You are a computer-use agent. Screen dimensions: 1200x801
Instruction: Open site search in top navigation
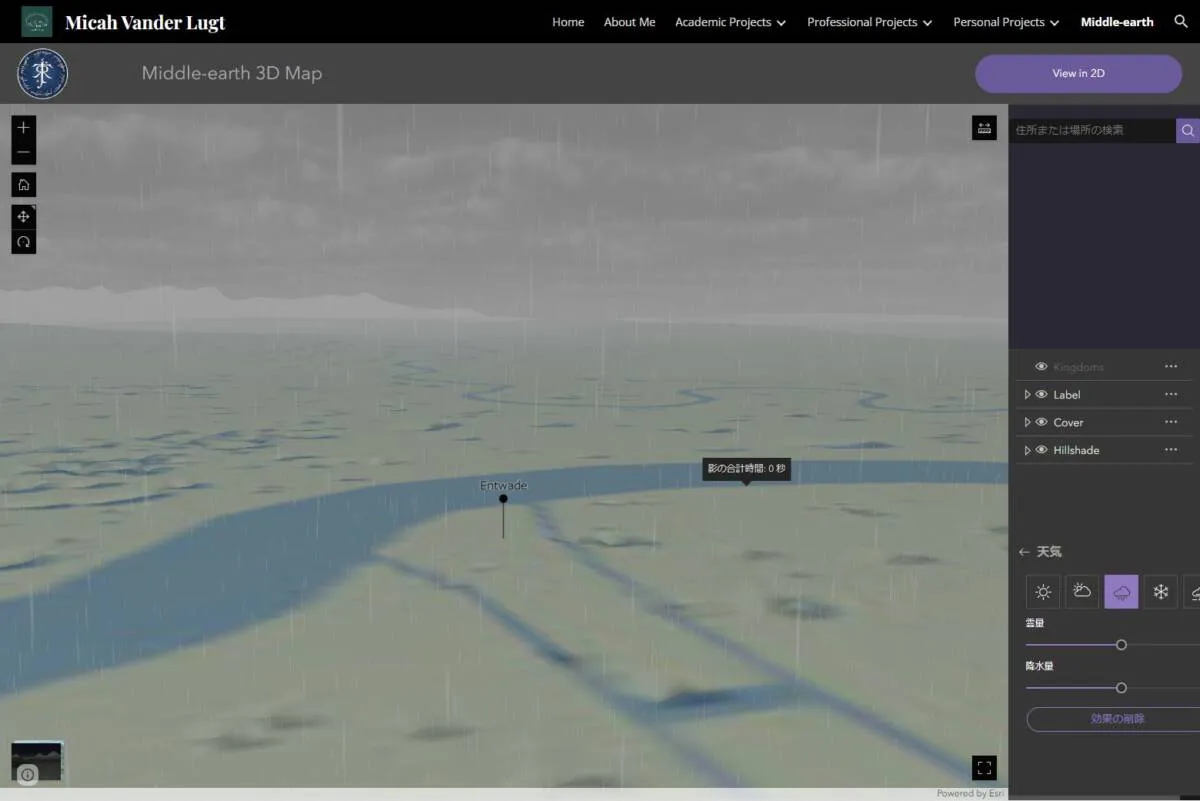1181,21
